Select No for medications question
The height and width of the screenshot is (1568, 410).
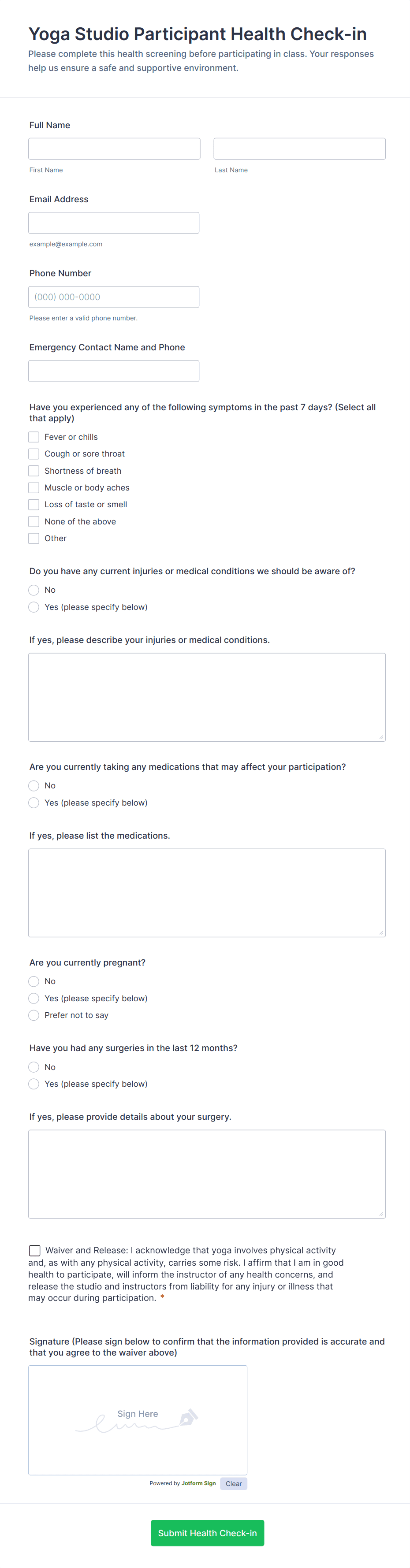(34, 786)
